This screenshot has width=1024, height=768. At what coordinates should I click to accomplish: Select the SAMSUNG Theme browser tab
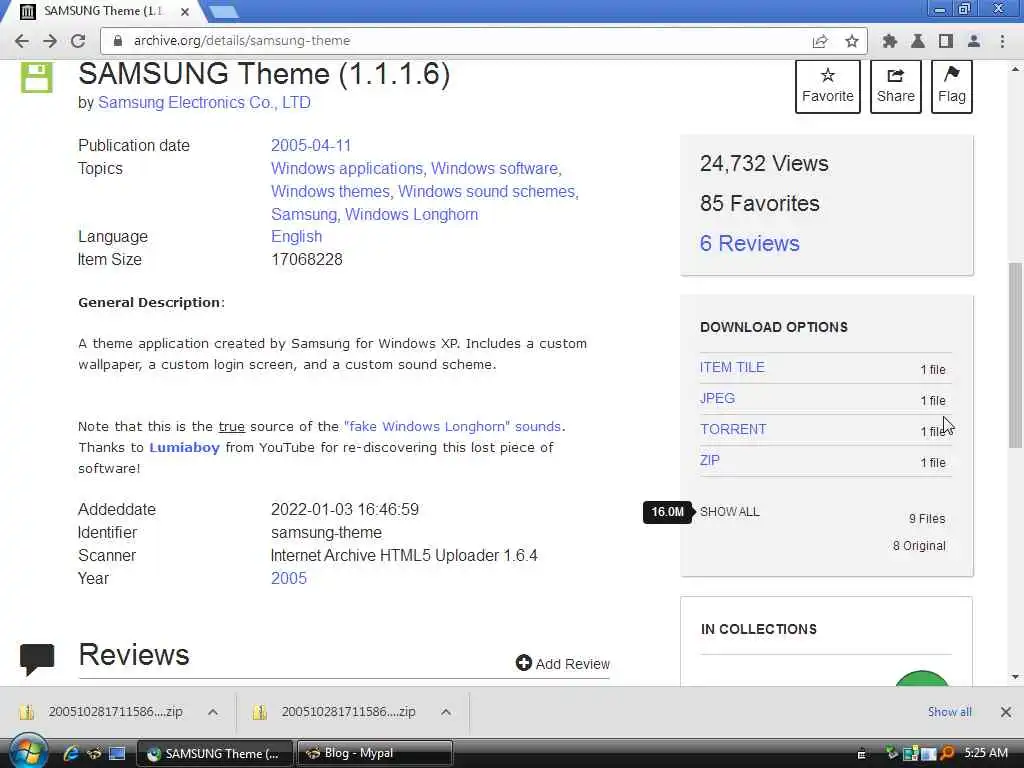pos(104,11)
